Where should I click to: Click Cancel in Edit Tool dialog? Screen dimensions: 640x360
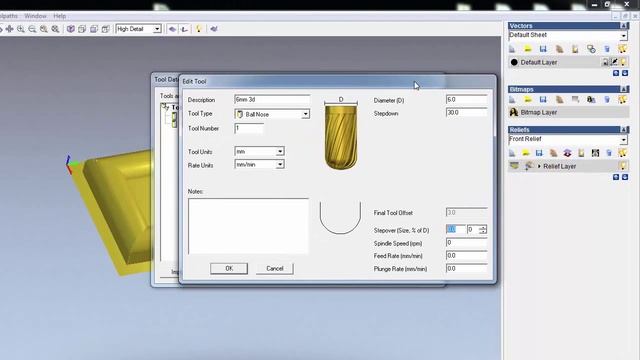pyautogui.click(x=275, y=268)
